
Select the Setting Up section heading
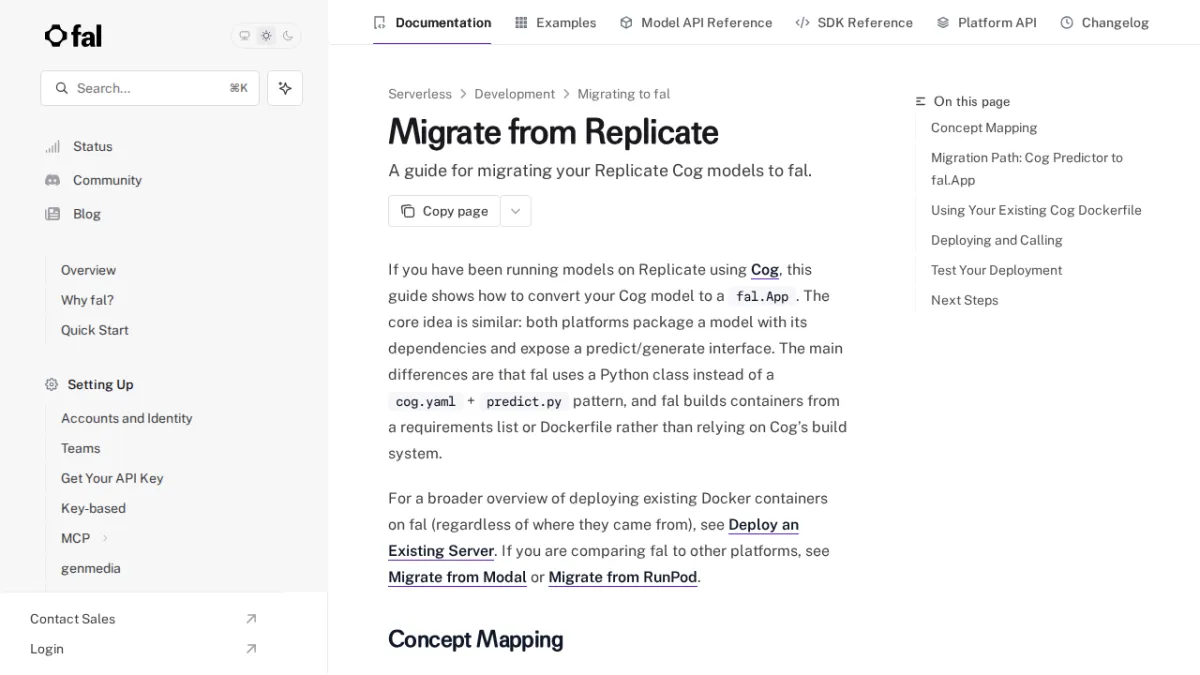(100, 384)
